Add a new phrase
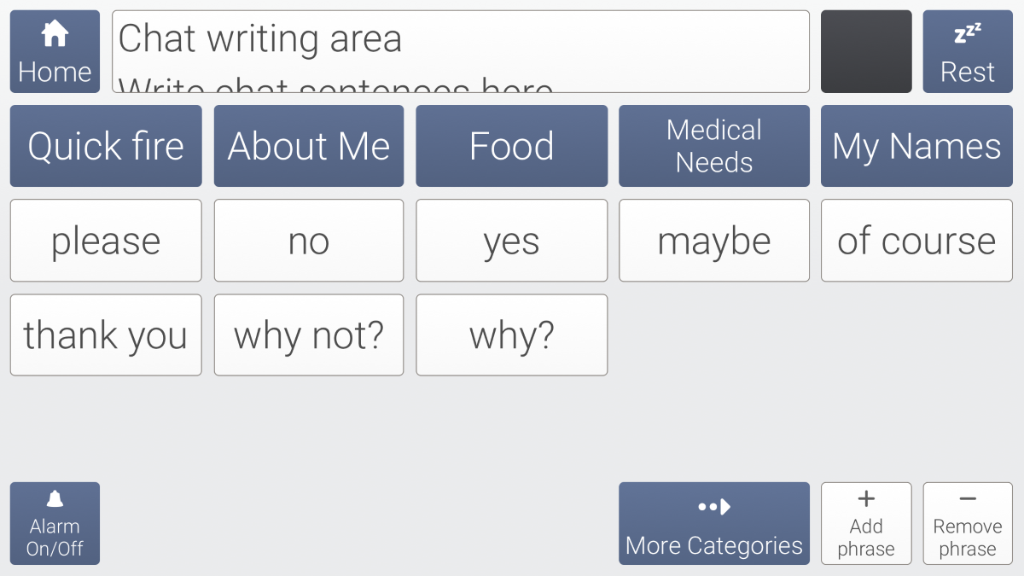The width and height of the screenshot is (1024, 576). click(866, 523)
